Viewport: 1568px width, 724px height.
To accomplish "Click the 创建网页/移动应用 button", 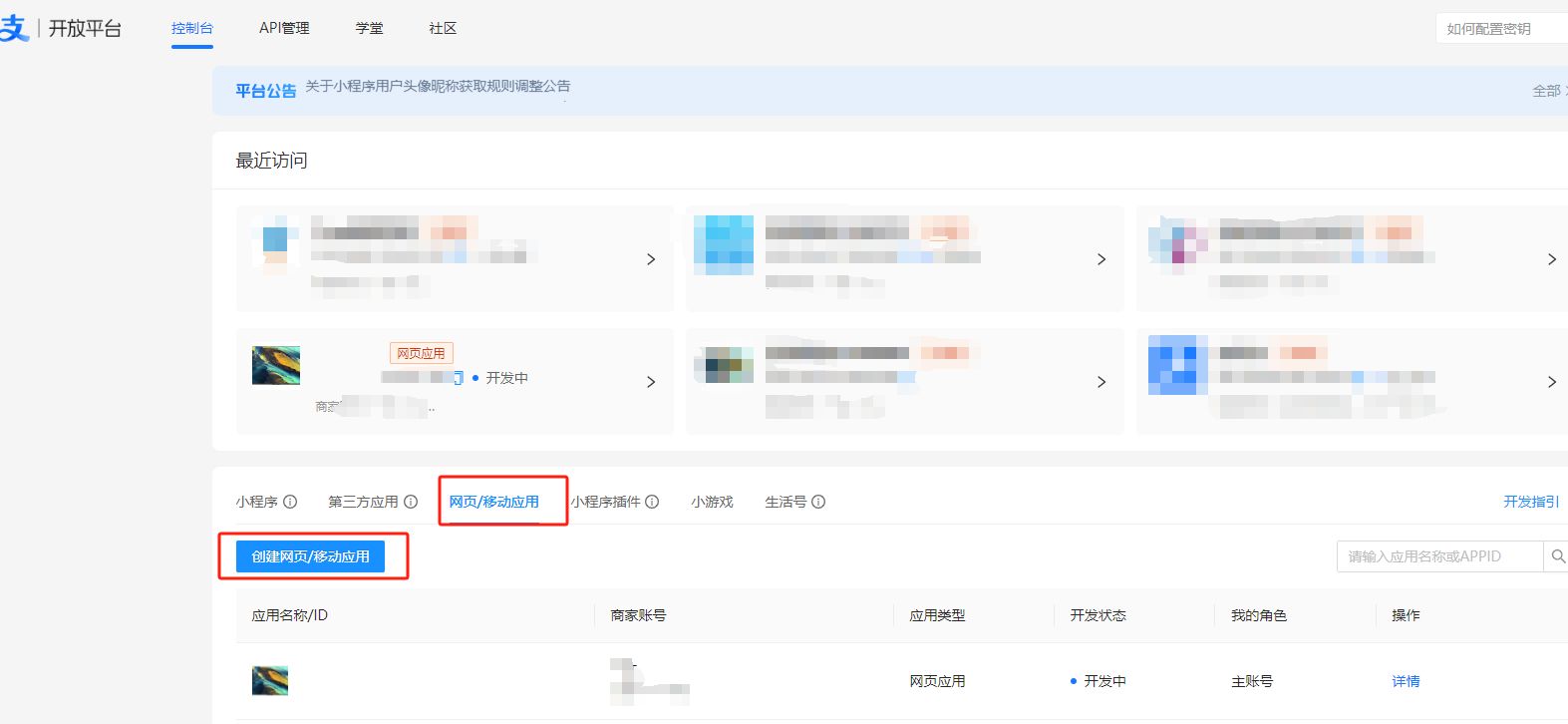I will point(310,556).
